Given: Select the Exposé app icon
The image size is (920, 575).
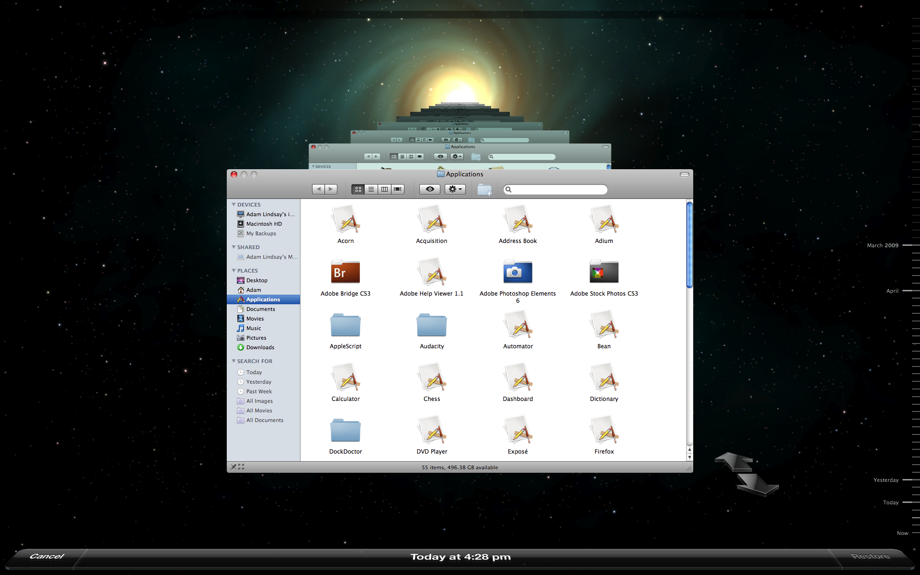Looking at the screenshot, I should tap(518, 431).
